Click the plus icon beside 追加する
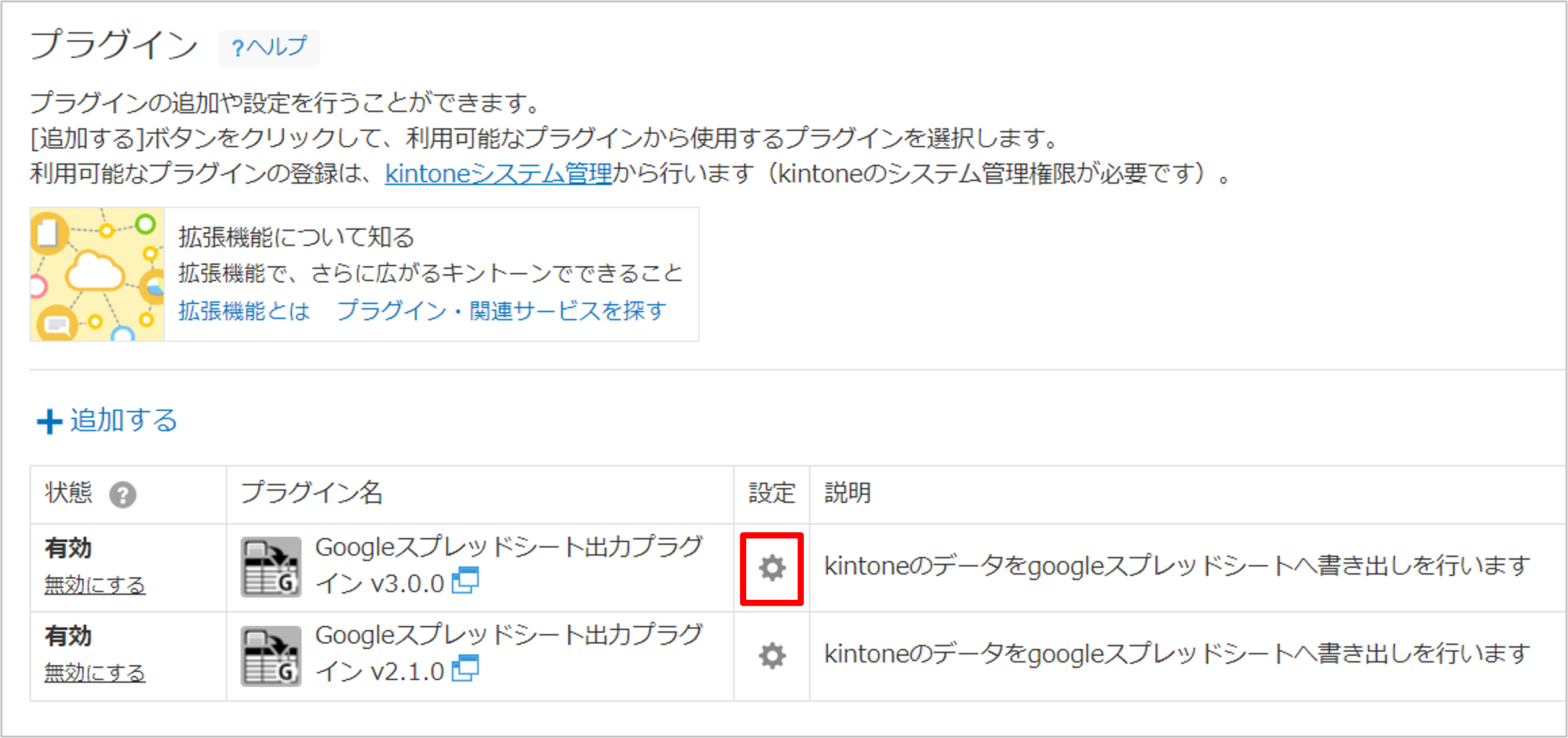The image size is (1568, 738). [50, 421]
